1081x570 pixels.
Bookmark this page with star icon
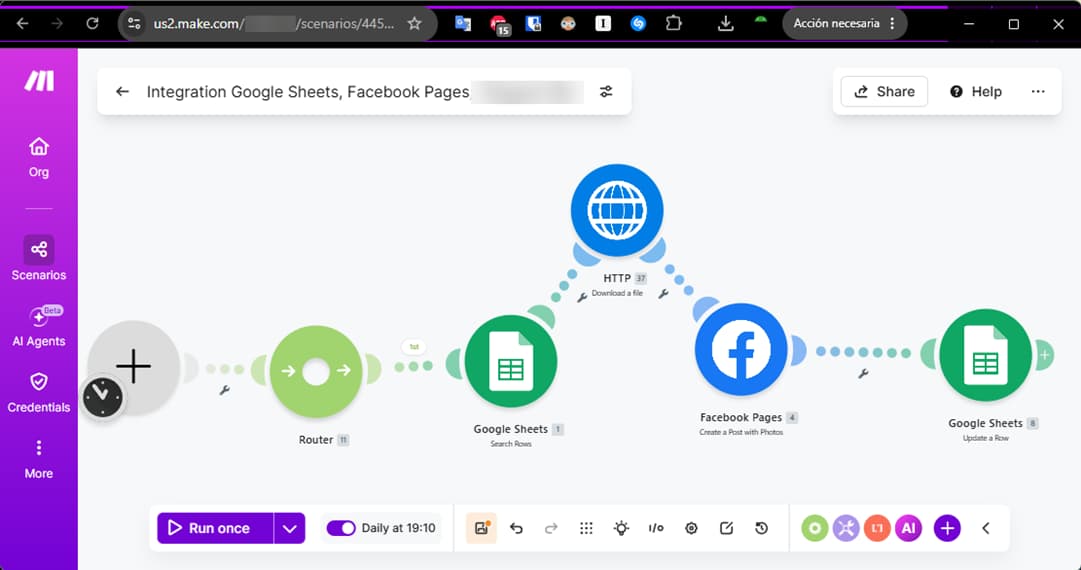pos(414,23)
